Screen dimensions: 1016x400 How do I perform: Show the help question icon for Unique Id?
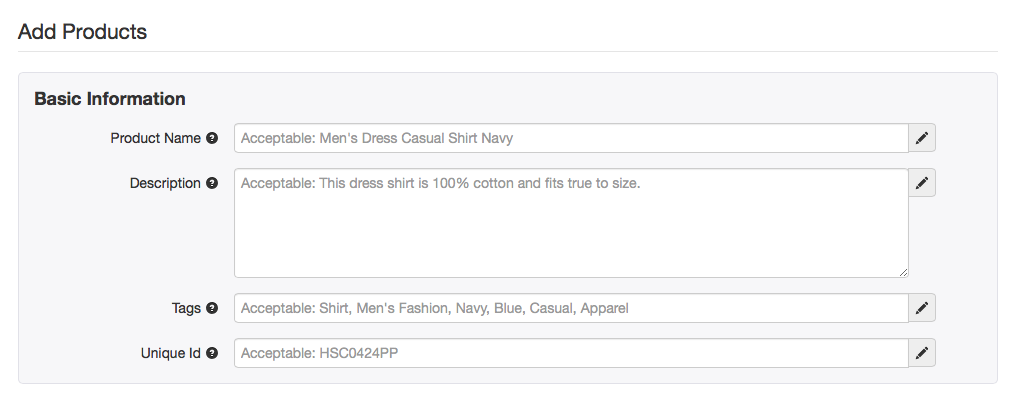click(212, 353)
